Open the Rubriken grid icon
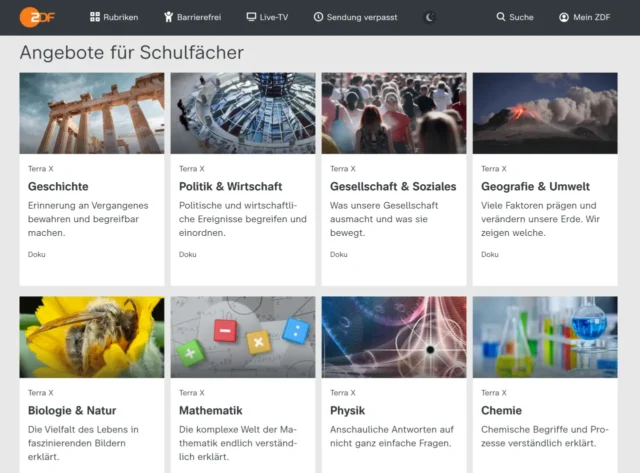 [x=95, y=17]
